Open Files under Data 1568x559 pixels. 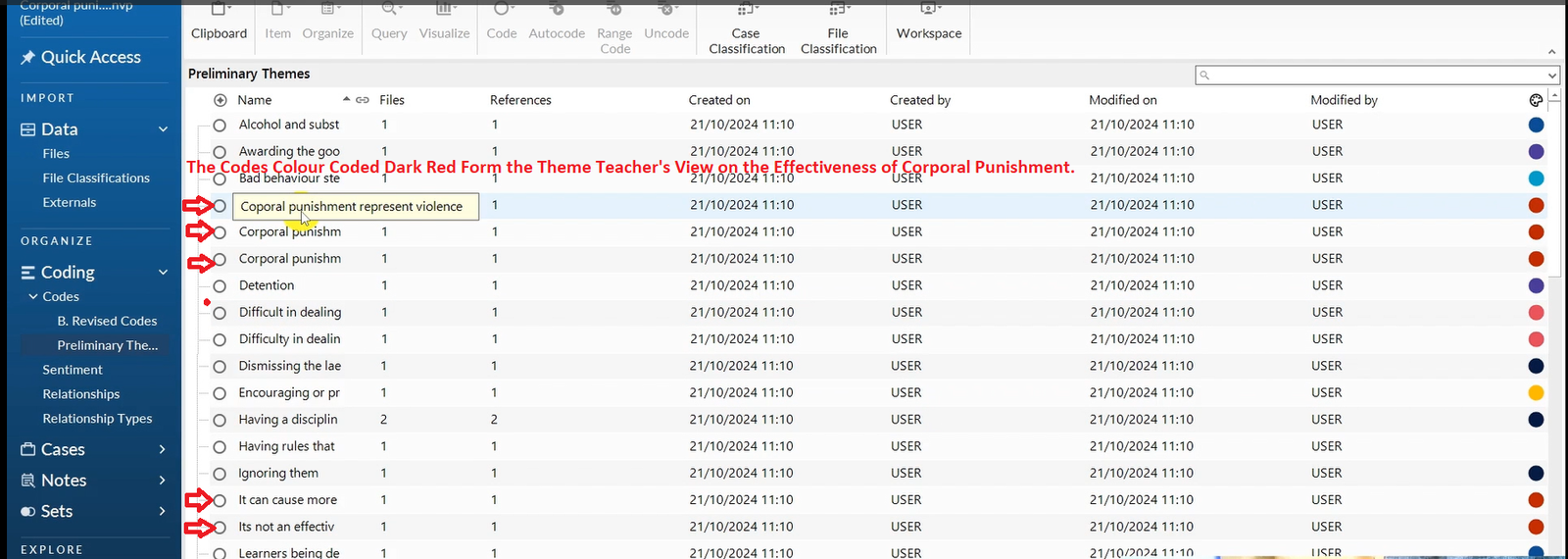(x=56, y=154)
